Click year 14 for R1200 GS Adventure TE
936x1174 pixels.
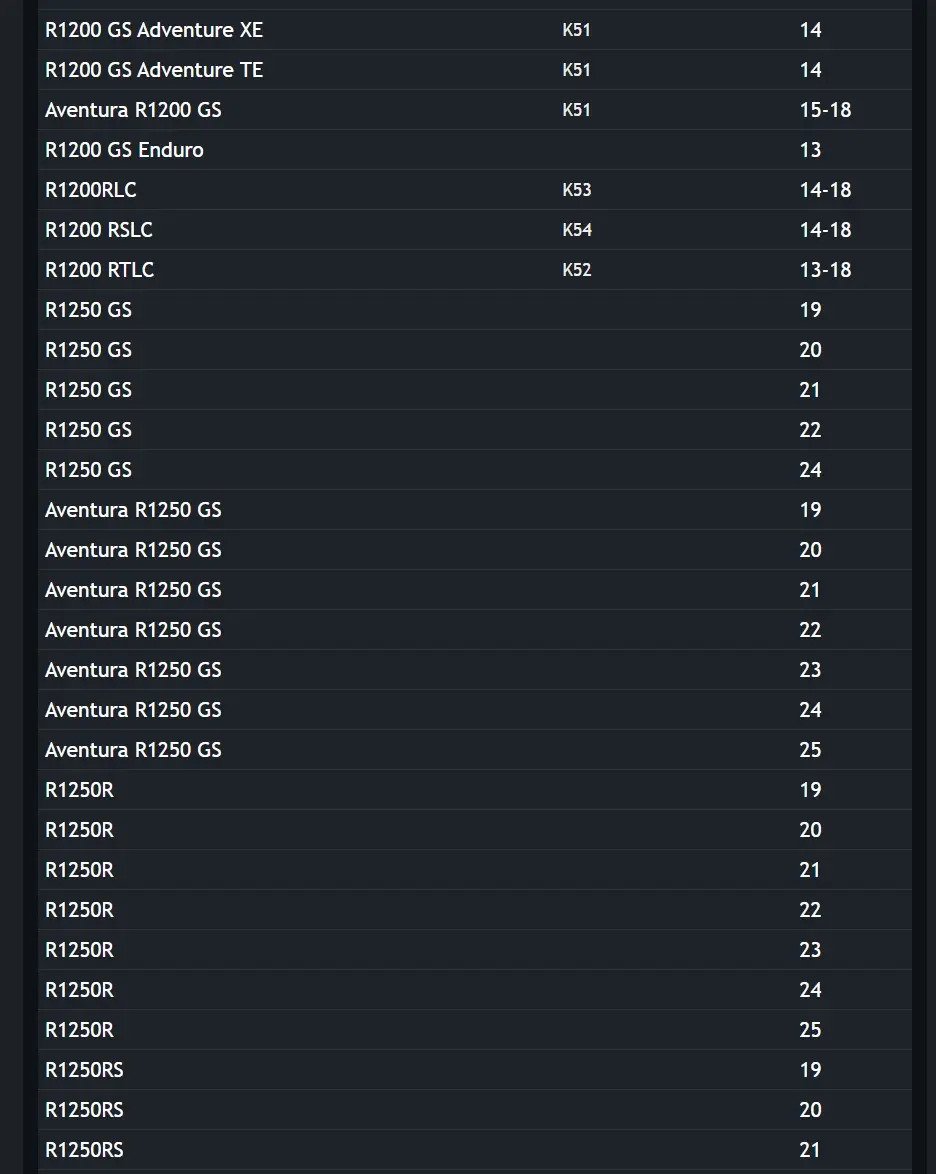[810, 70]
